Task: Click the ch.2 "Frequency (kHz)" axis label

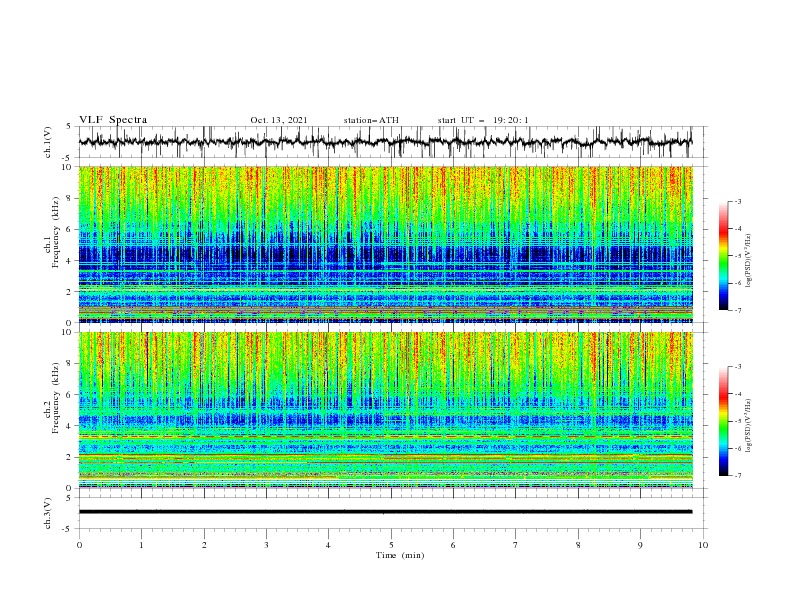Action: (56, 398)
